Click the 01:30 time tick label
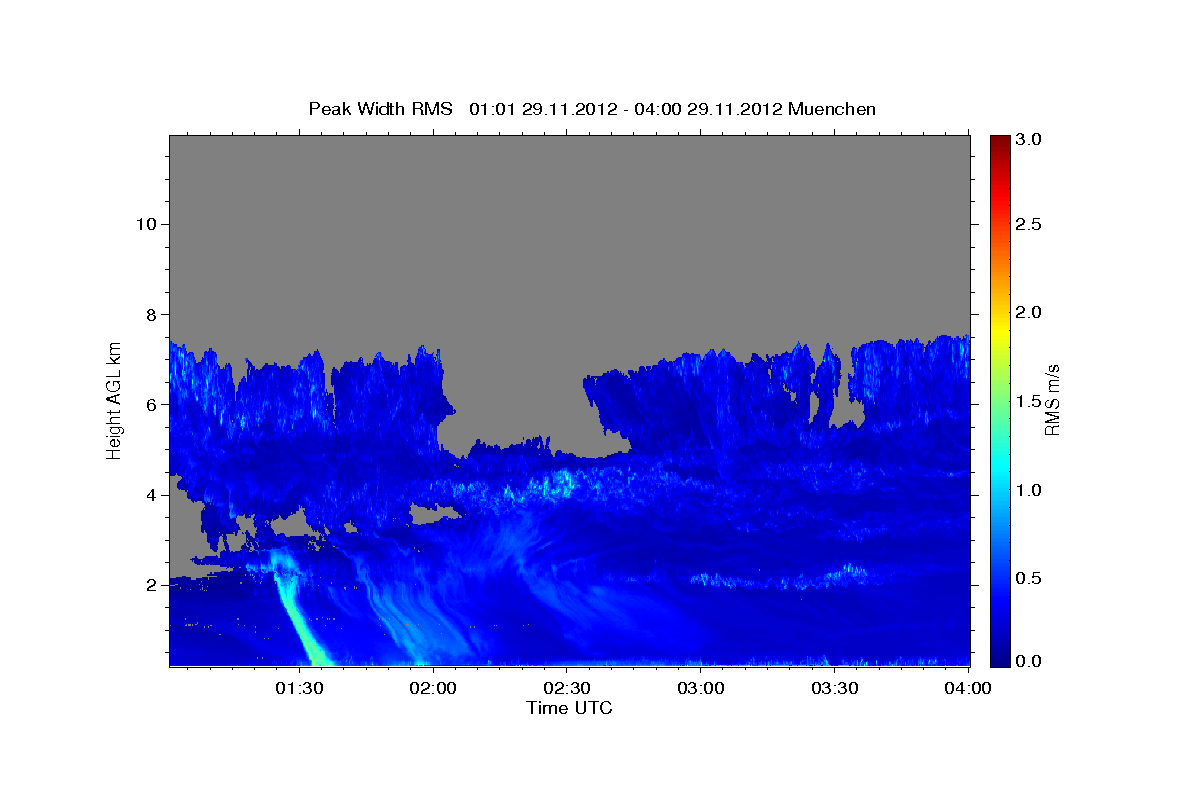Screen dimensions: 1200x800 [x=299, y=689]
